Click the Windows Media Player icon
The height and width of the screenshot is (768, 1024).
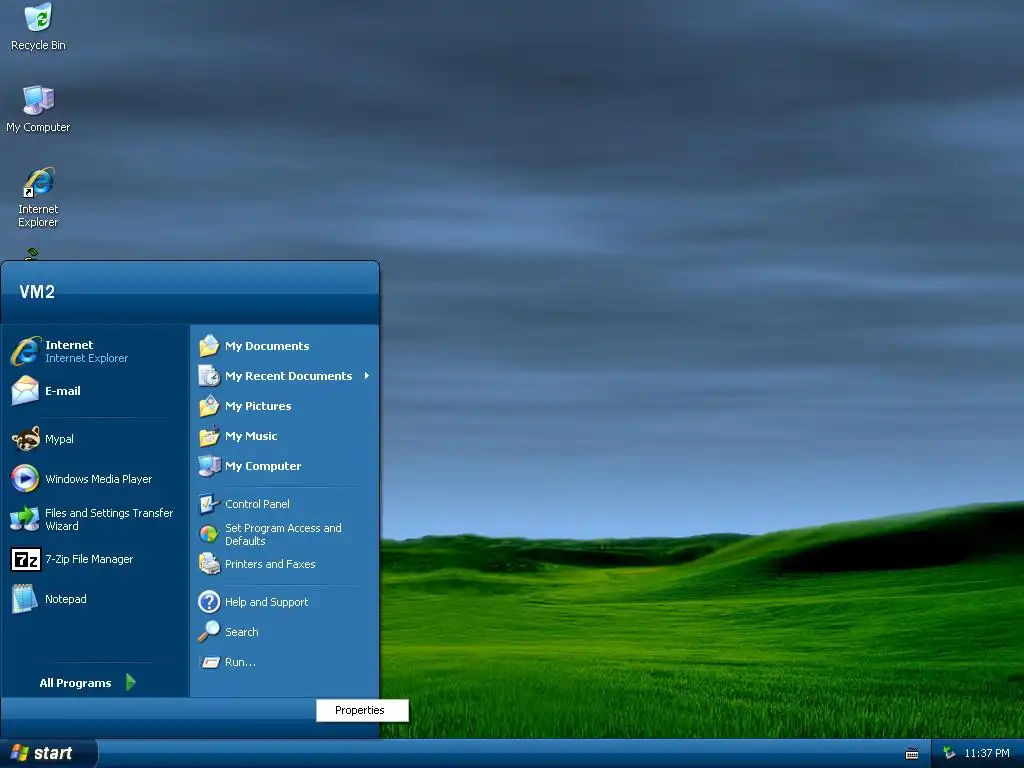25,479
